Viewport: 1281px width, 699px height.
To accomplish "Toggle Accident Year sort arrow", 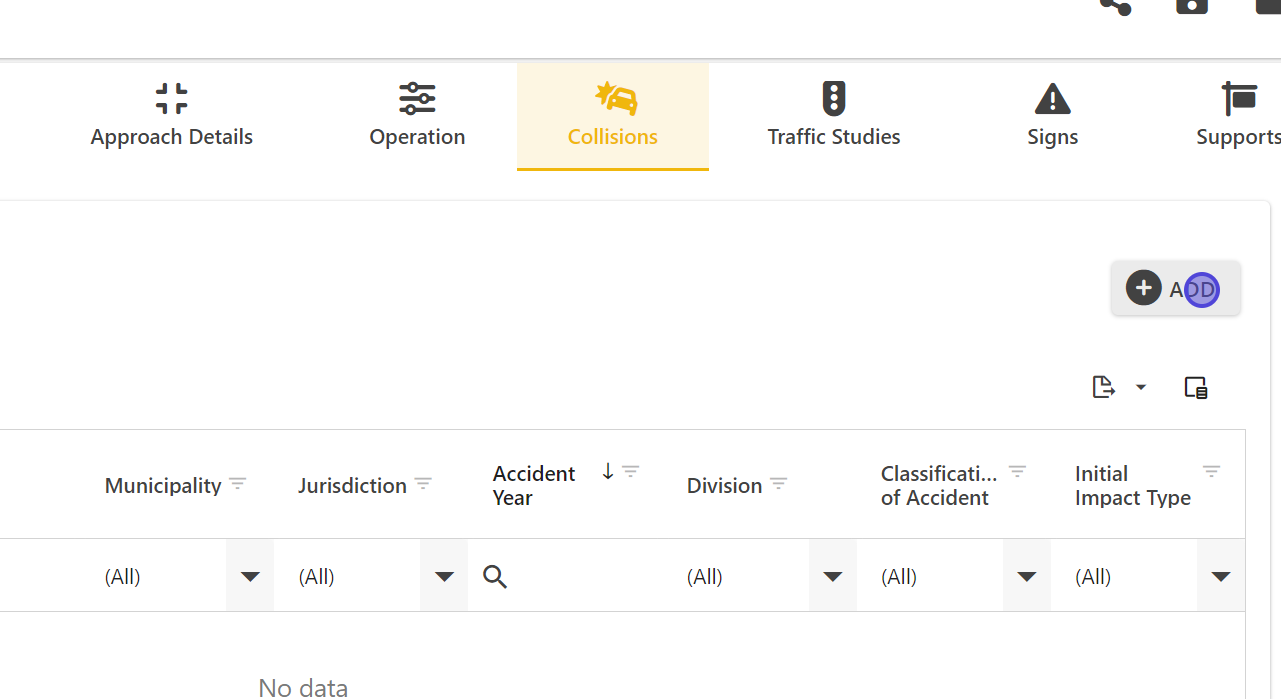I will tap(607, 471).
